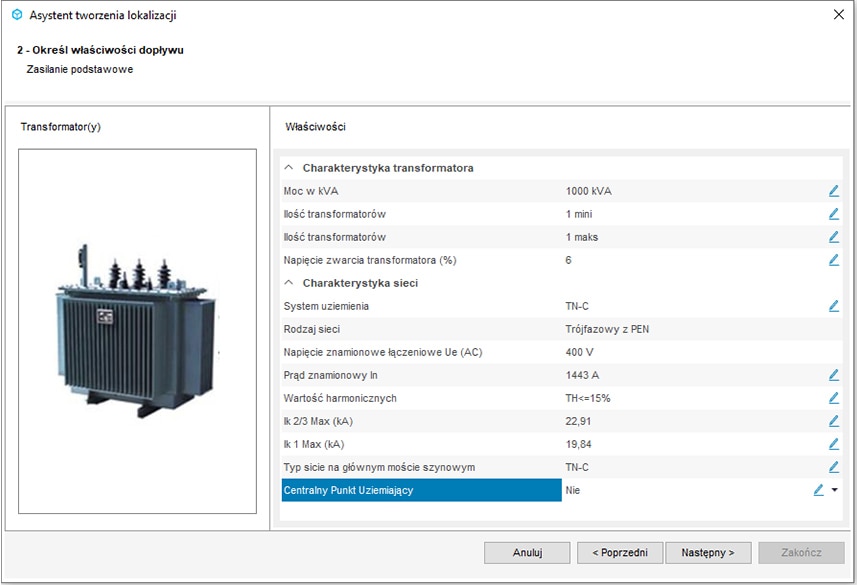Edit the System uziemienia setting

pyautogui.click(x=833, y=306)
